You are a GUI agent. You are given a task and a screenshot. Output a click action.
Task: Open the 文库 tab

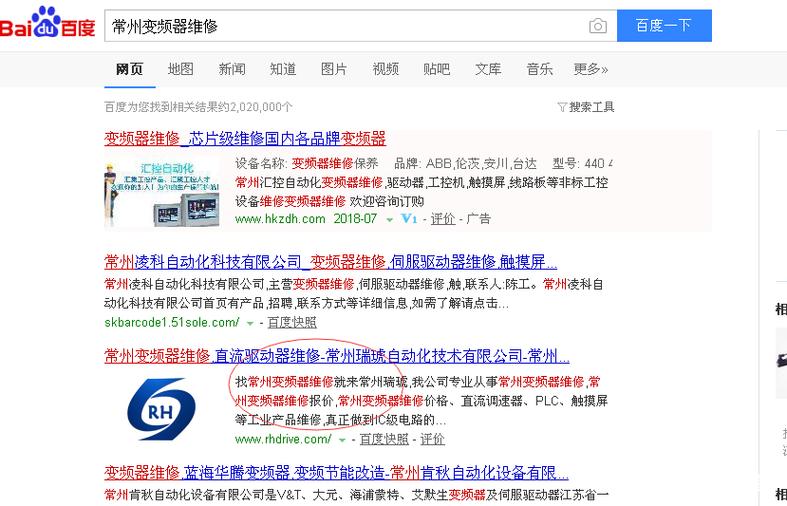488,69
